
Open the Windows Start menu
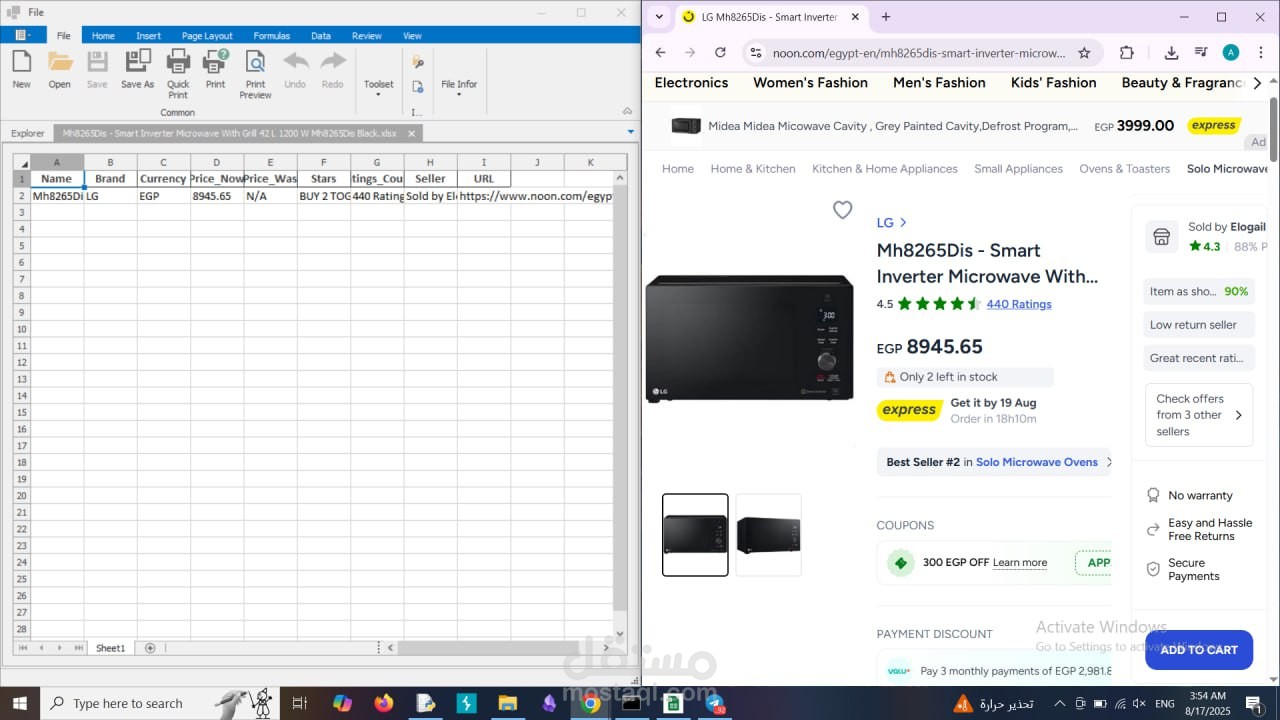pyautogui.click(x=20, y=703)
